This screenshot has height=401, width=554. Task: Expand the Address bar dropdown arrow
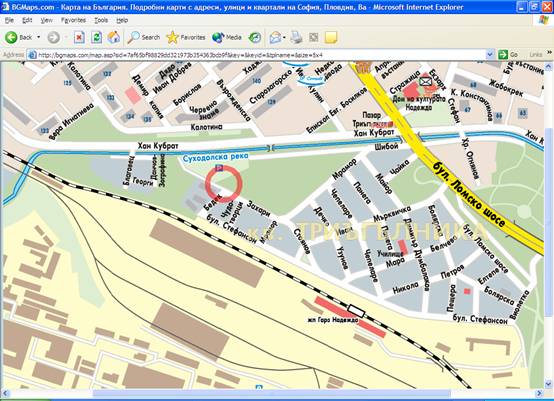(490, 55)
